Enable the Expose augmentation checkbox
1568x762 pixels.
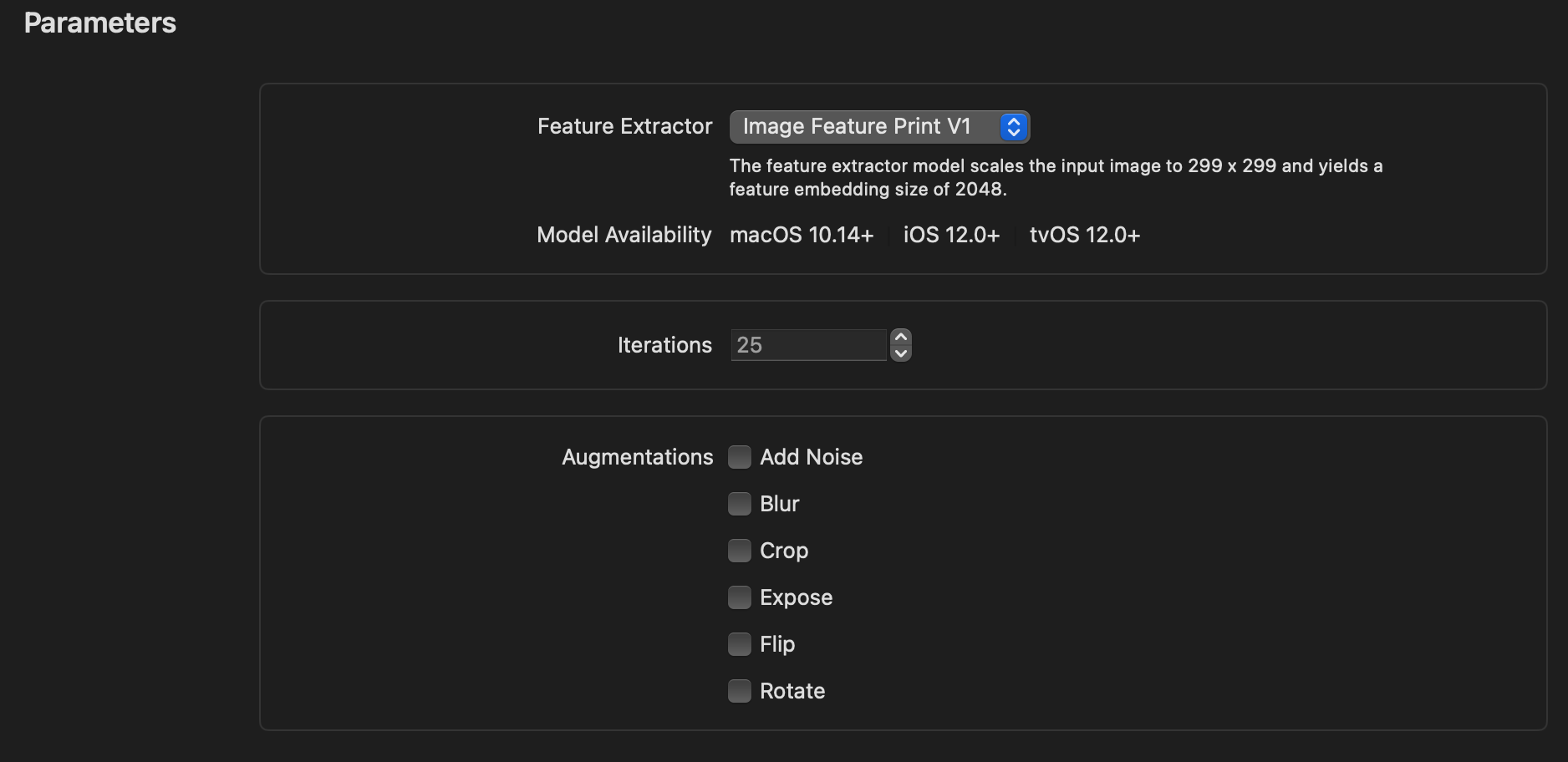[740, 597]
